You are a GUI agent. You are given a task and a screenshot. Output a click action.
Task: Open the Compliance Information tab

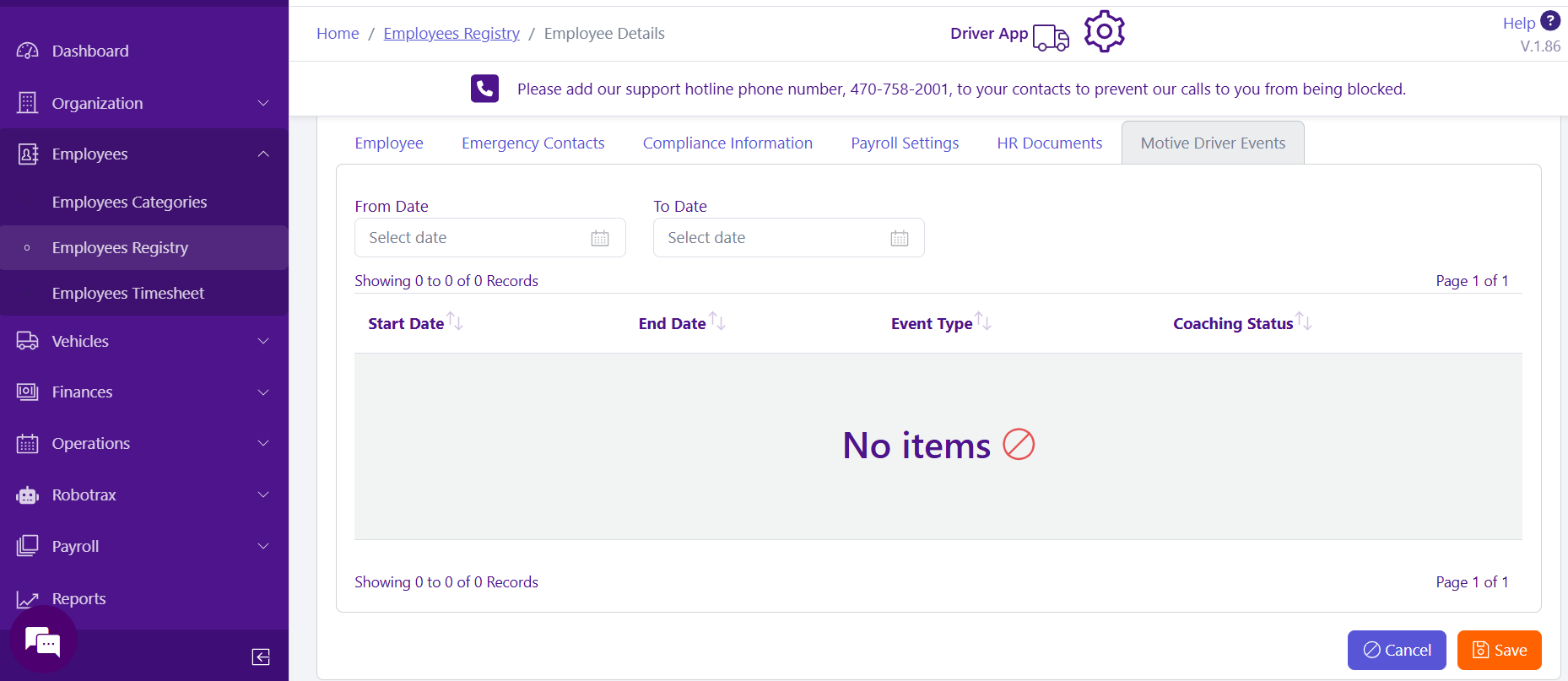[727, 143]
